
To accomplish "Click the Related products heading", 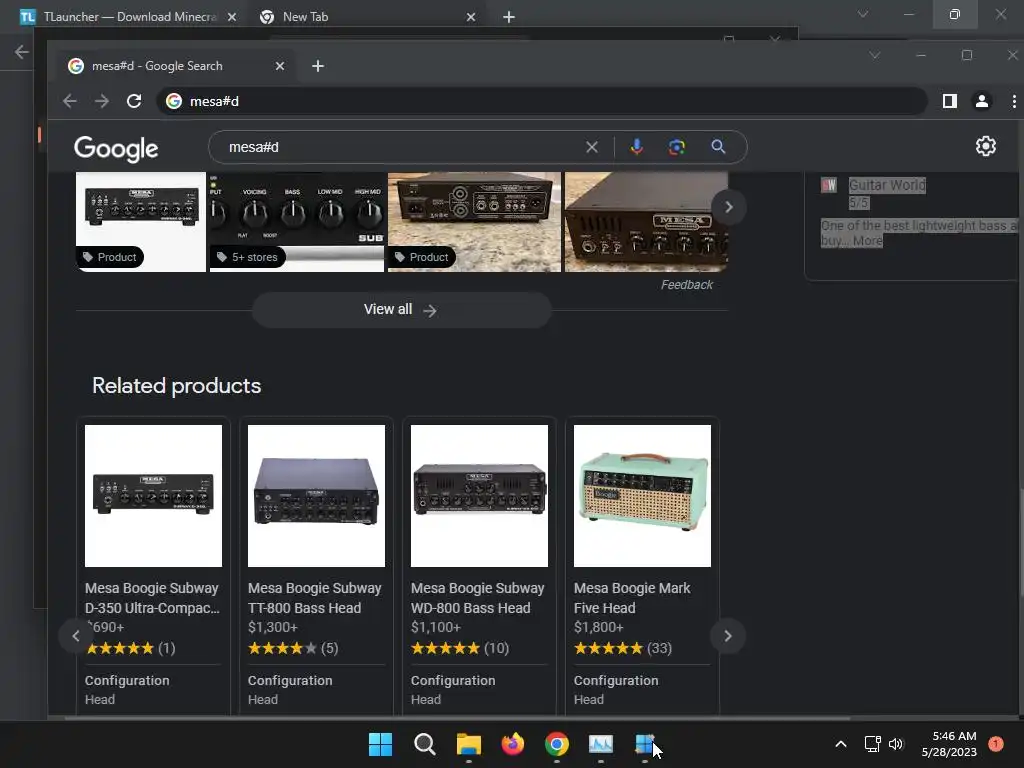I will 176,386.
